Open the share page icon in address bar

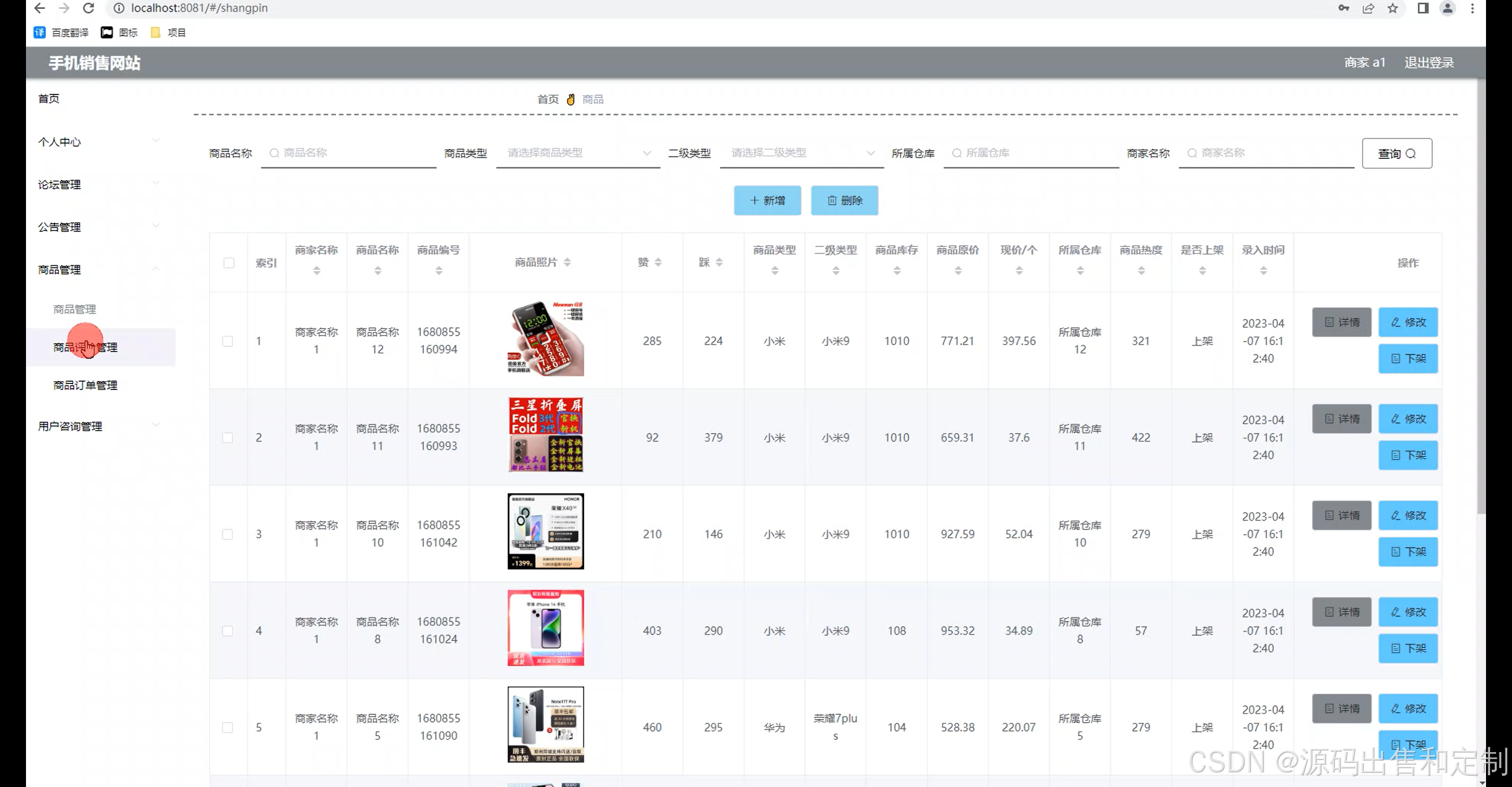point(1368,8)
